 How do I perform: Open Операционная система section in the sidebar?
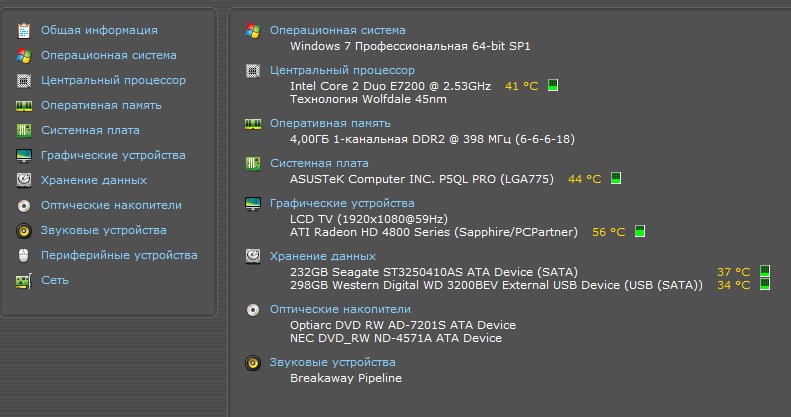click(108, 55)
